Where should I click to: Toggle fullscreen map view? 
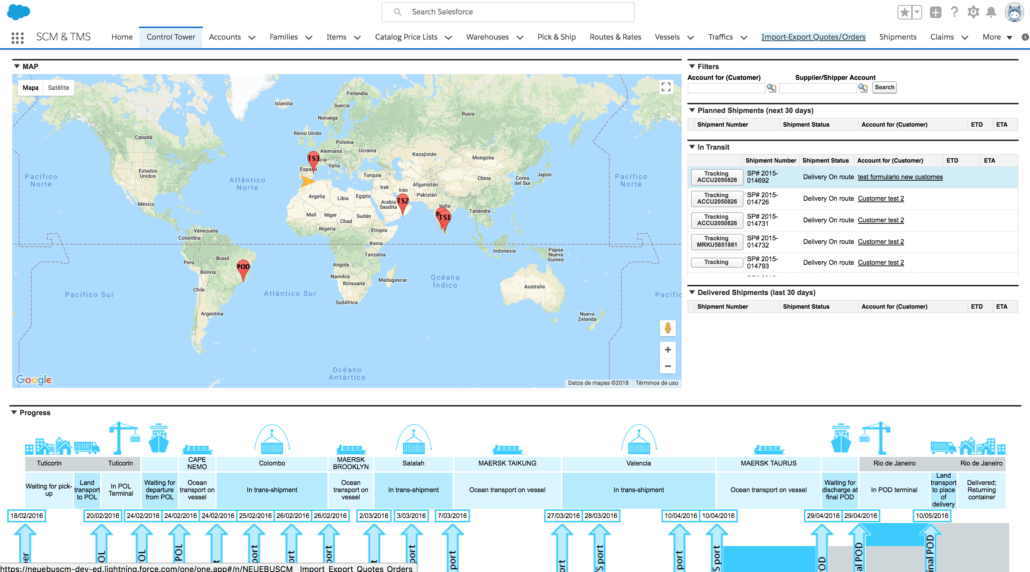666,87
